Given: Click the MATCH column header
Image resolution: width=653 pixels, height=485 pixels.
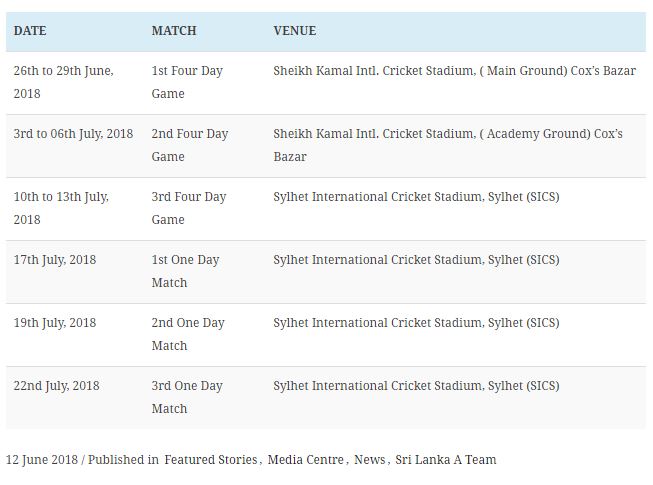Looking at the screenshot, I should 174,31.
